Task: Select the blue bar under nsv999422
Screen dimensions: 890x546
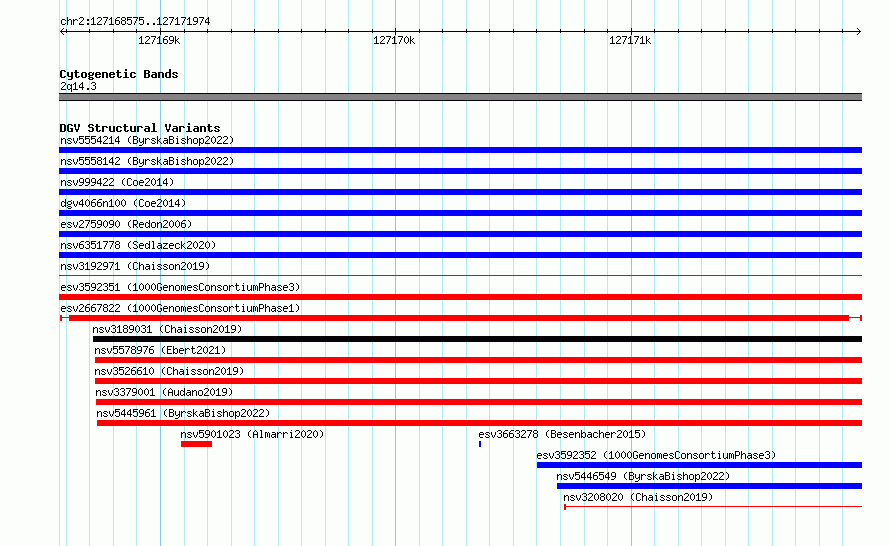Action: click(460, 192)
